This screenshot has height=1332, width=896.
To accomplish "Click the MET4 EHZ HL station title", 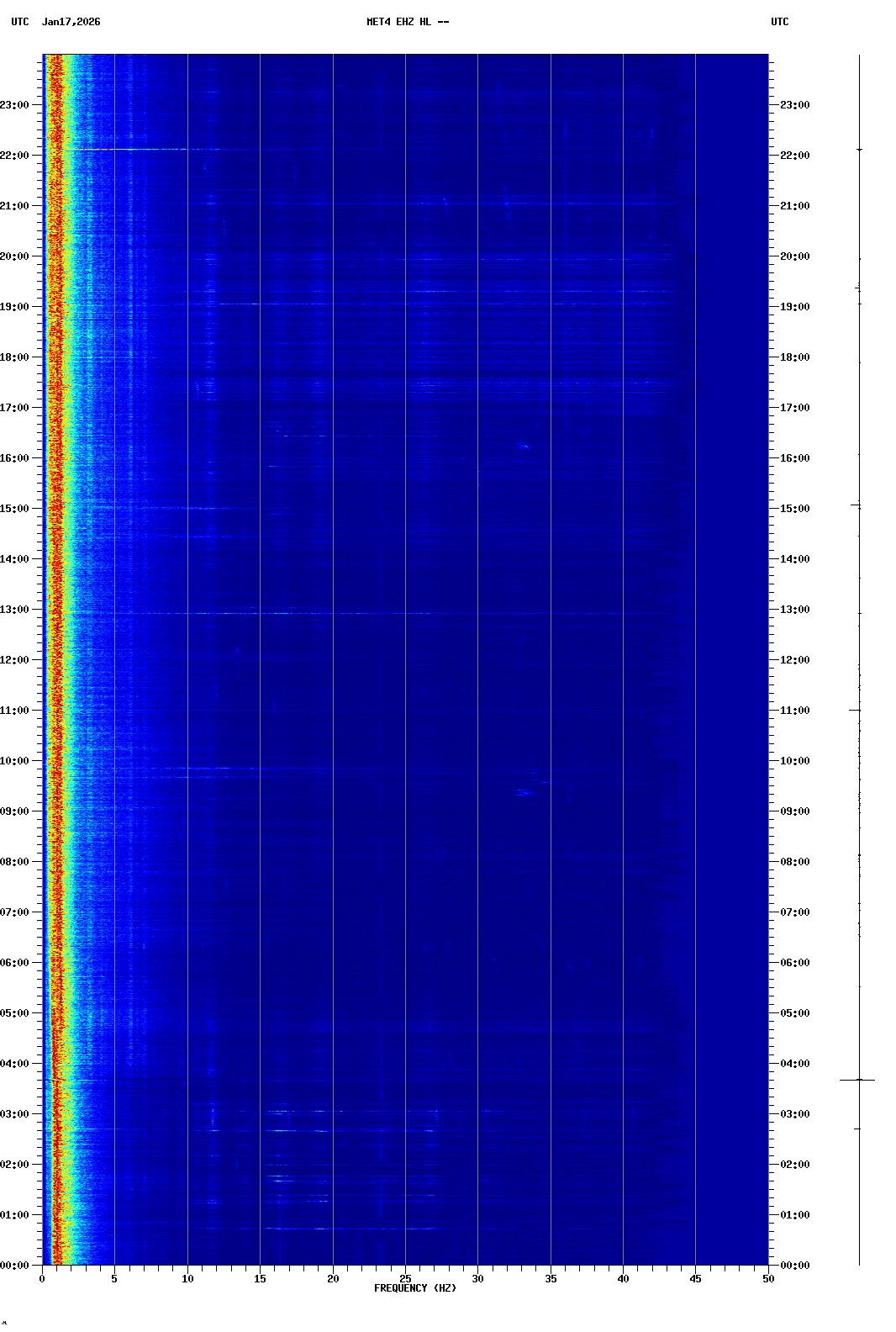I will pyautogui.click(x=408, y=22).
